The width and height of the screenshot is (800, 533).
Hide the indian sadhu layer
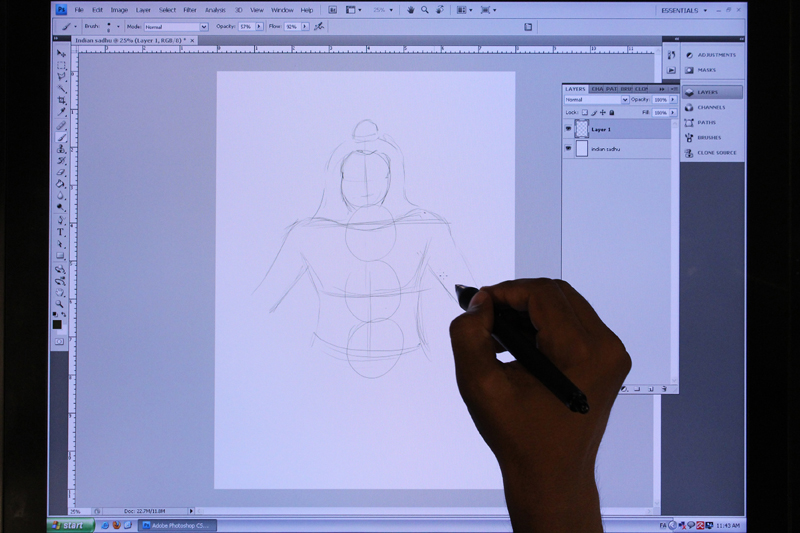pyautogui.click(x=569, y=149)
